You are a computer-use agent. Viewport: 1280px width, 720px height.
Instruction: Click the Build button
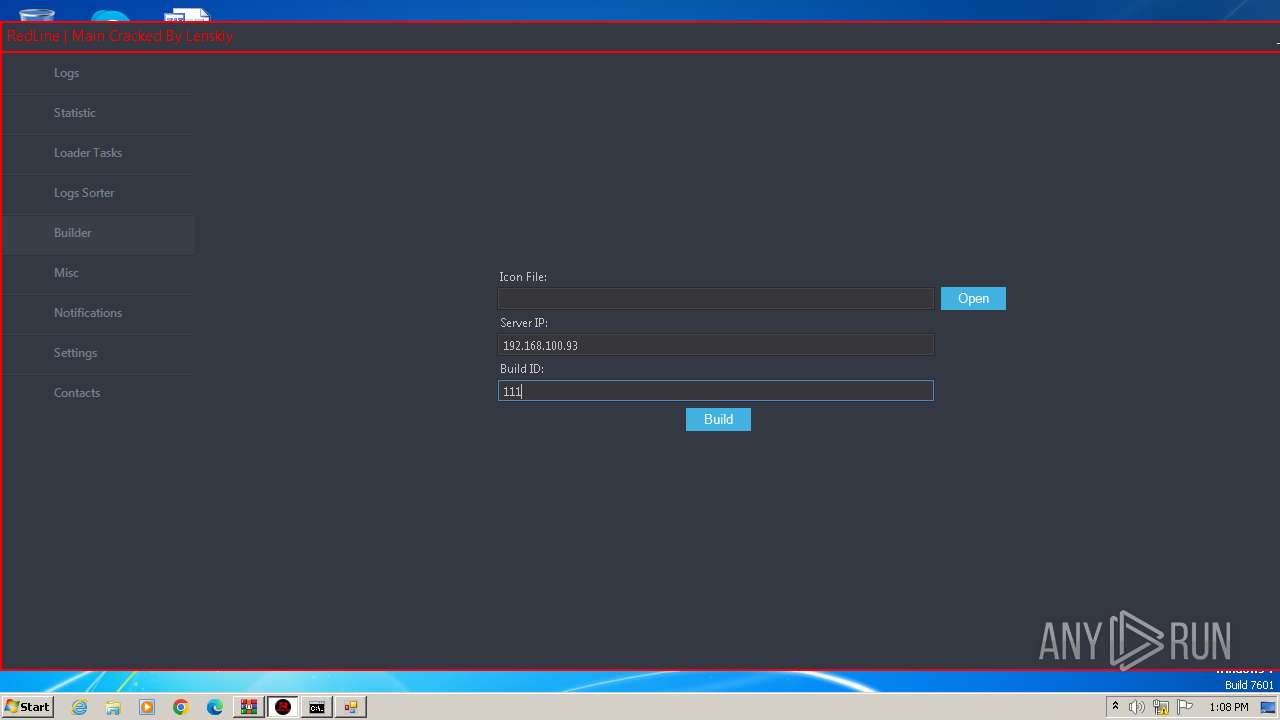point(718,420)
